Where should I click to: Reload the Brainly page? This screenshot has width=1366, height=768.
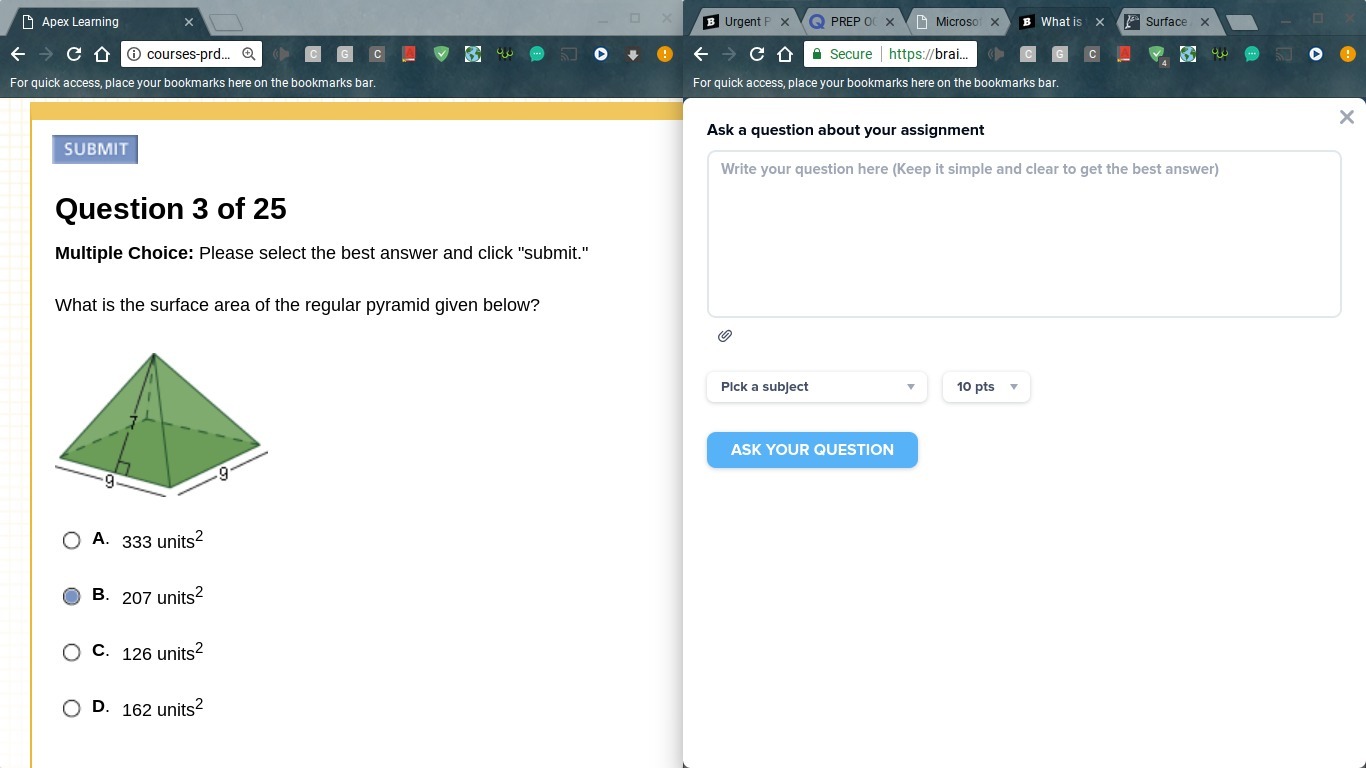click(757, 54)
